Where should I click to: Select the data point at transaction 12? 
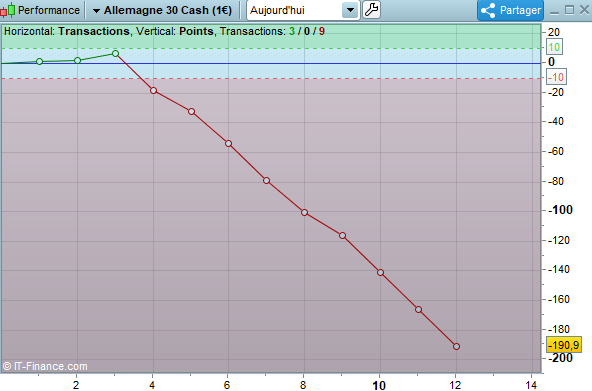[x=456, y=346]
